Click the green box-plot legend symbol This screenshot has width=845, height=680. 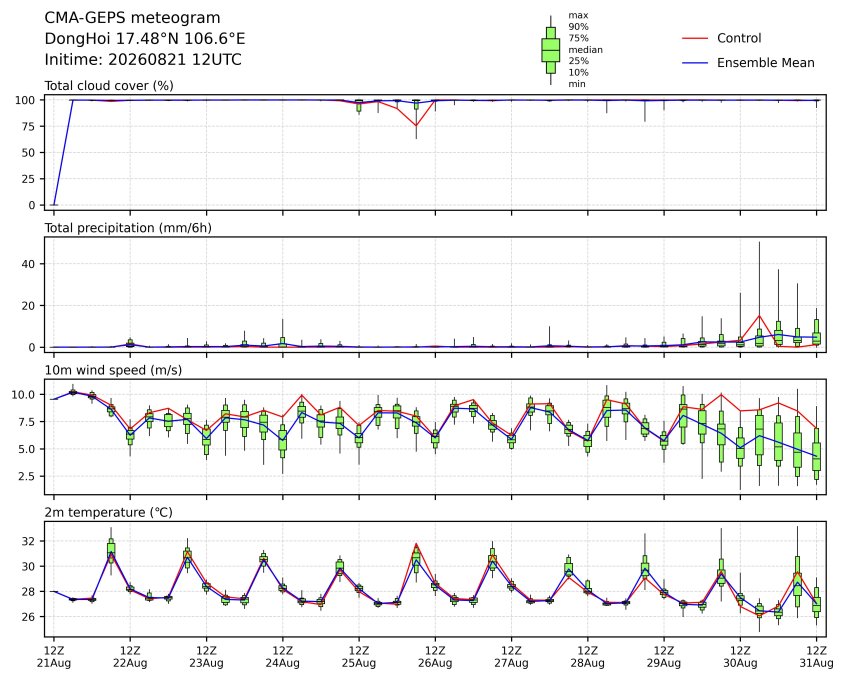550,50
